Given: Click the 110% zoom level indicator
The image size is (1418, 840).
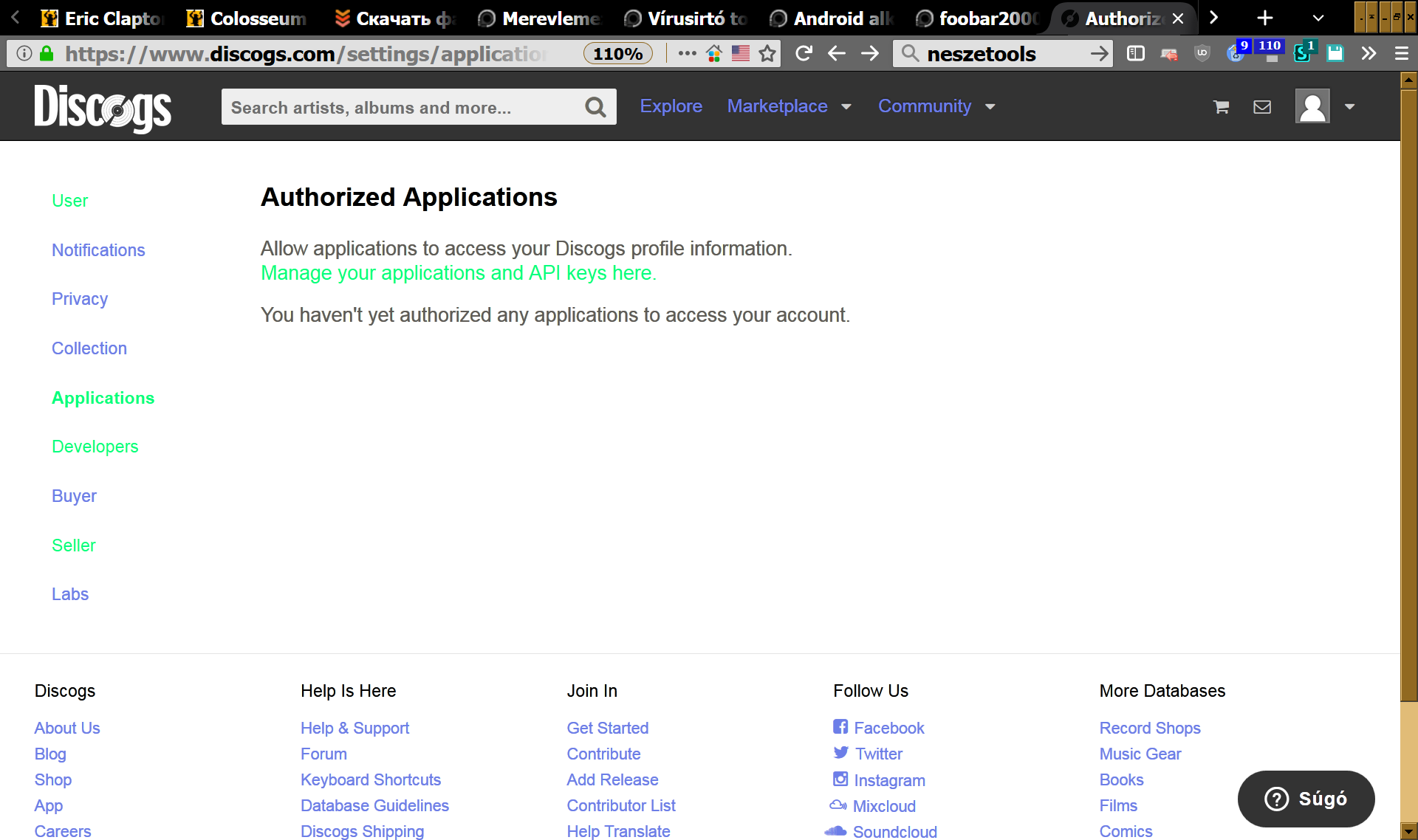Looking at the screenshot, I should pyautogui.click(x=618, y=54).
